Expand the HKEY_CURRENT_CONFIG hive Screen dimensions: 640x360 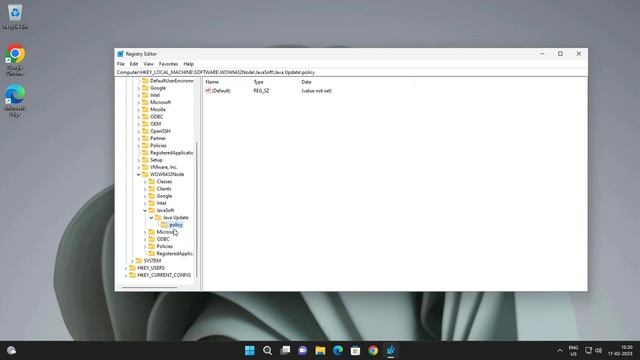pos(126,276)
